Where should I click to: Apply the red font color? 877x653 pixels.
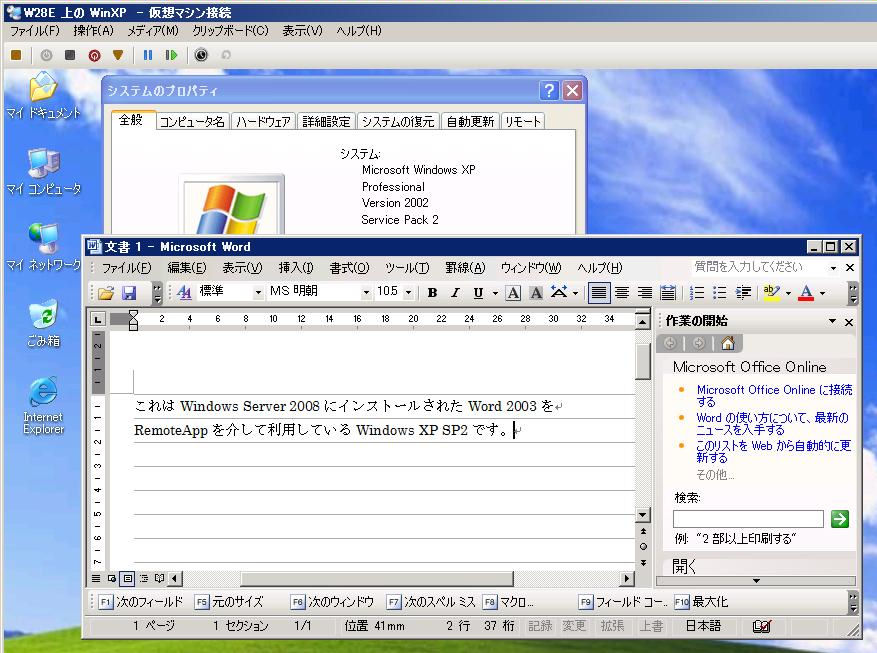[x=806, y=292]
